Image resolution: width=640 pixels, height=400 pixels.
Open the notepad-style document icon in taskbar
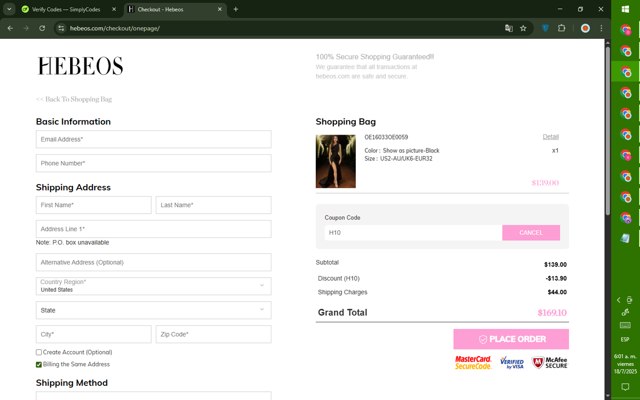pos(625,238)
